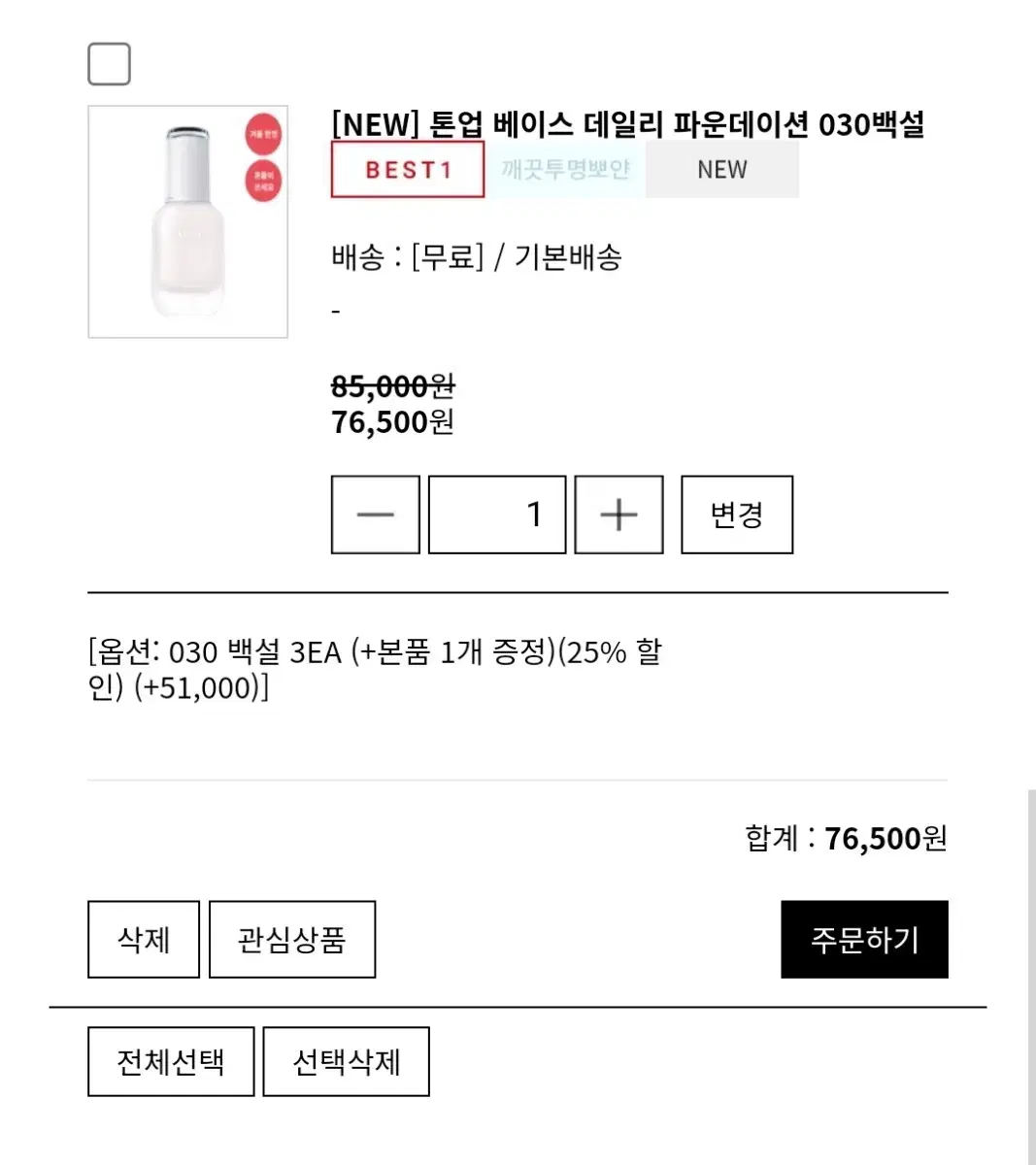Place the order with 주문하기

coord(864,939)
